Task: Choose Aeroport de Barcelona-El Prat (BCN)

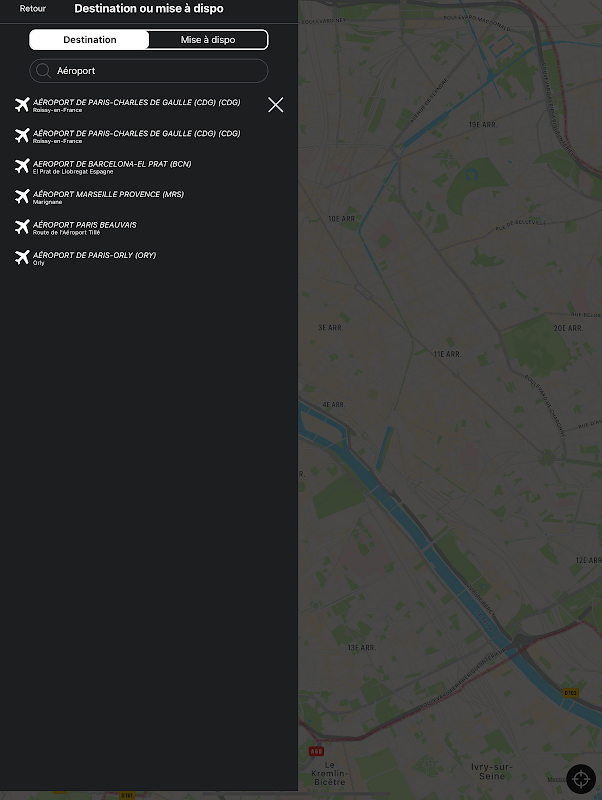Action: tap(112, 167)
